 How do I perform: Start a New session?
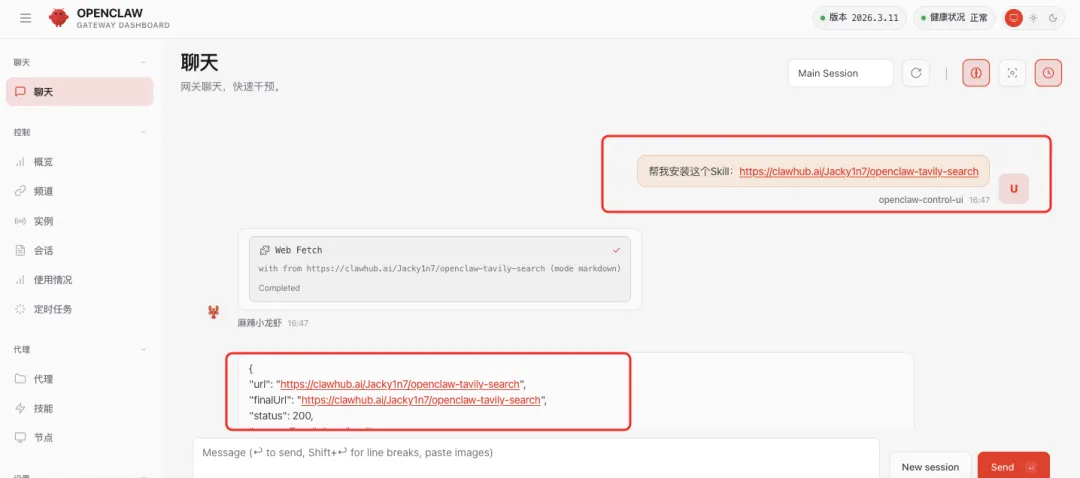click(x=930, y=467)
